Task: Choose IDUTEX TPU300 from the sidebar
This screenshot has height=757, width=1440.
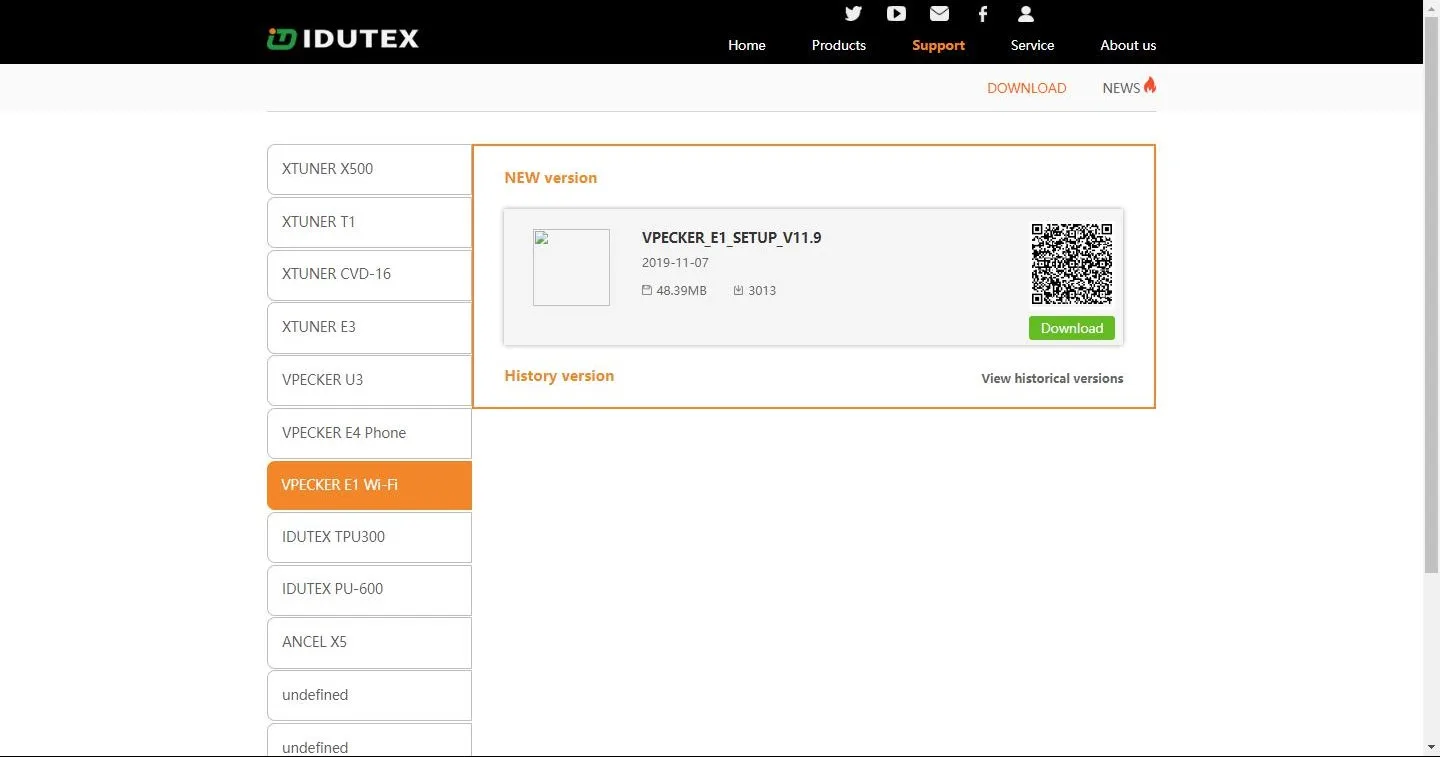Action: (x=369, y=537)
